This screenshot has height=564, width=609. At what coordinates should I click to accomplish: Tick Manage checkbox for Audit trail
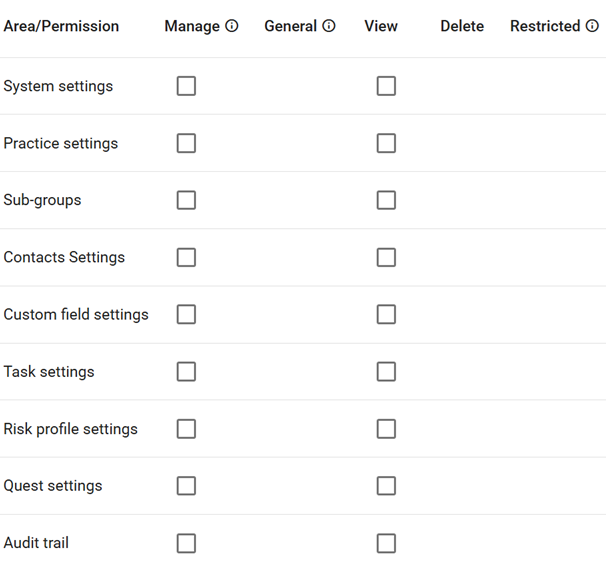tap(186, 543)
